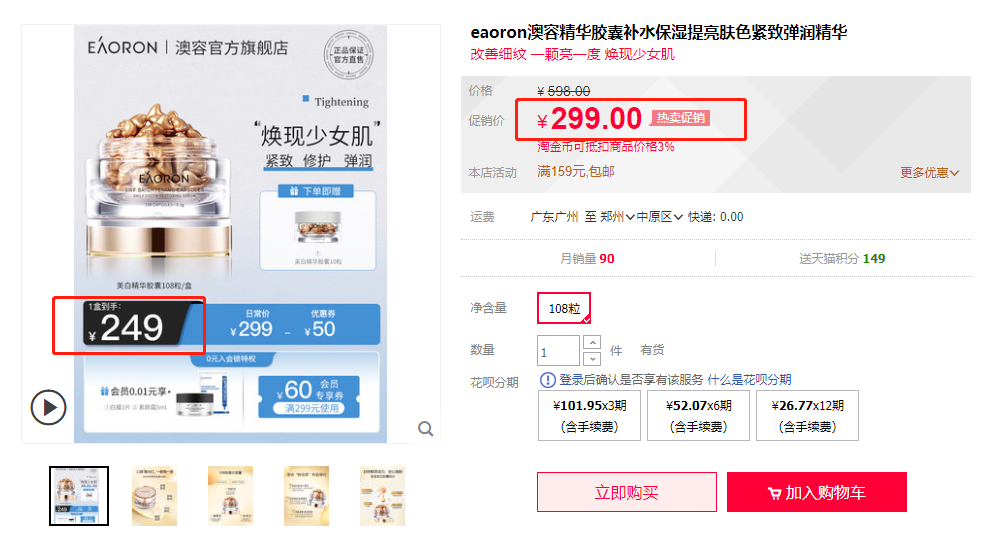
Task: Expand the 更多优惠 dropdown
Action: coord(929,173)
